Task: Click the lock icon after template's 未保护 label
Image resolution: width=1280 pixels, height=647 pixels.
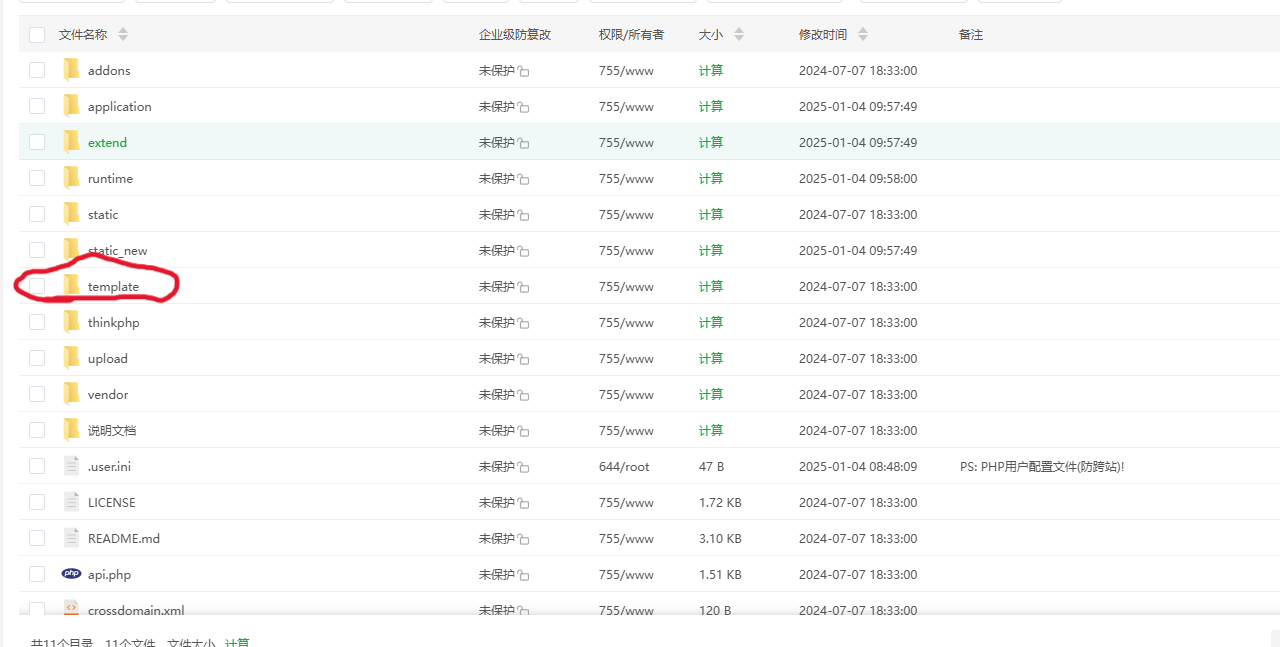Action: click(524, 286)
